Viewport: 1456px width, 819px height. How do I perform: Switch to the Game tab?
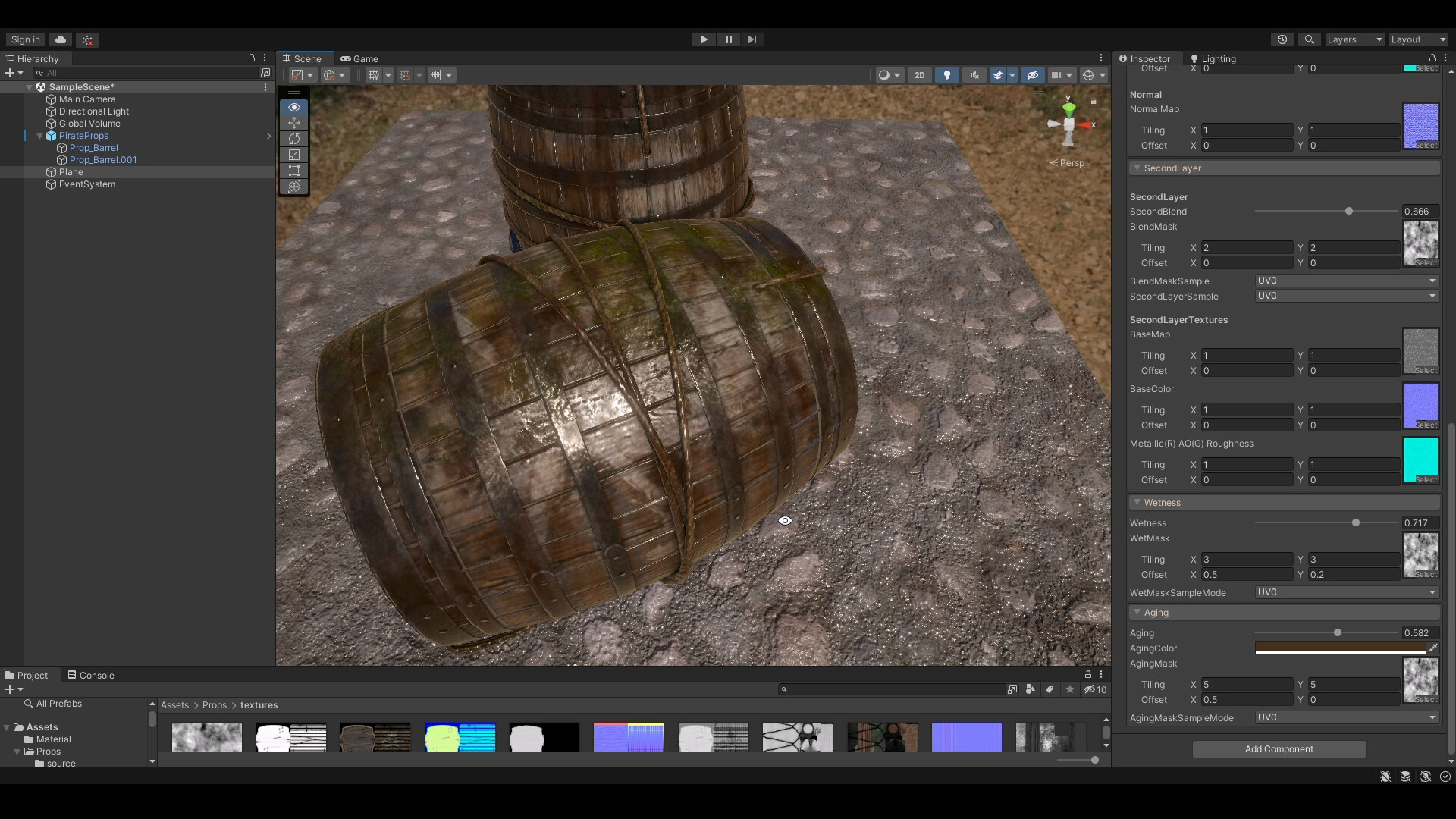(358, 58)
